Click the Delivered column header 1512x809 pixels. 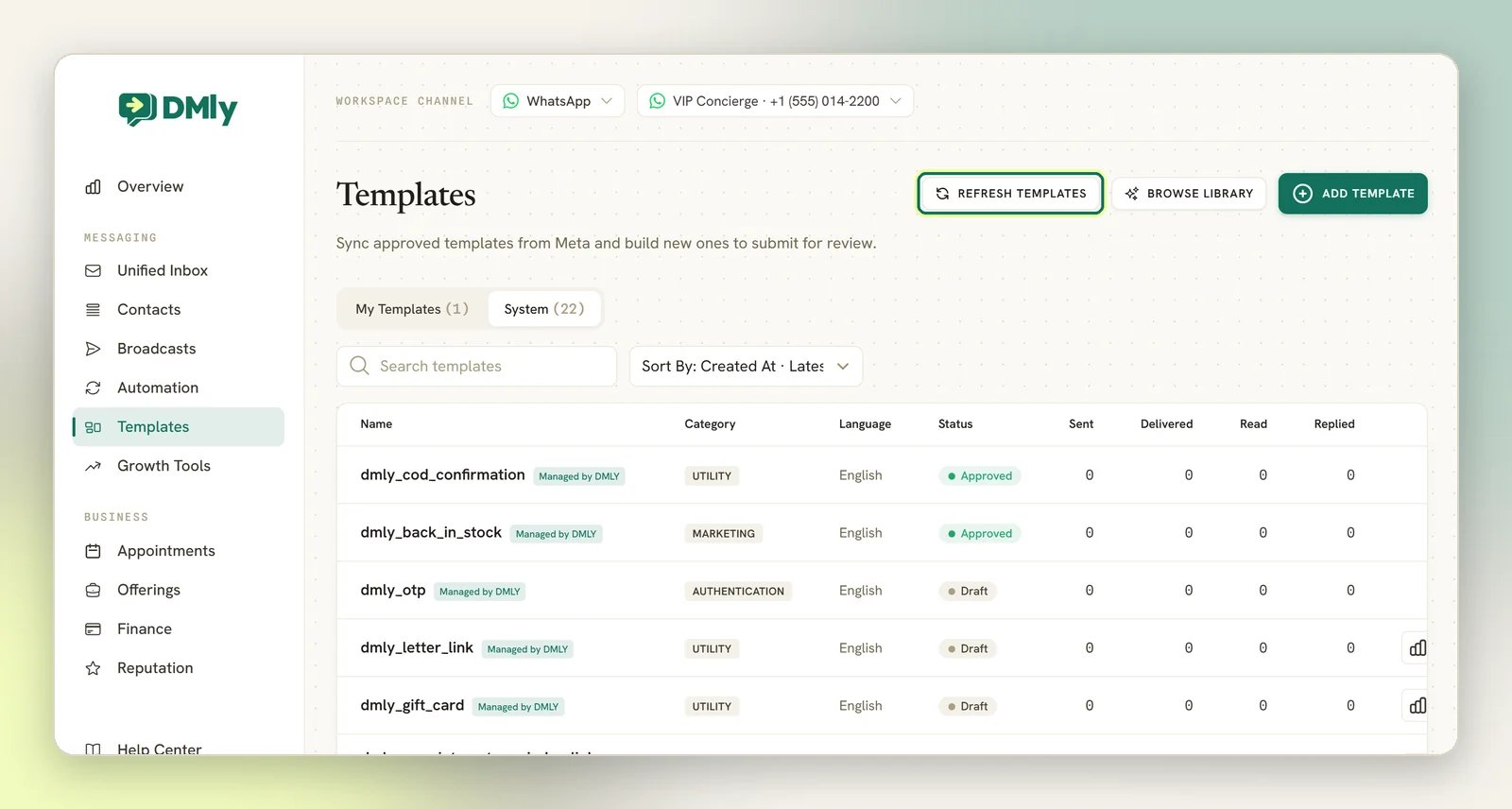coord(1166,424)
